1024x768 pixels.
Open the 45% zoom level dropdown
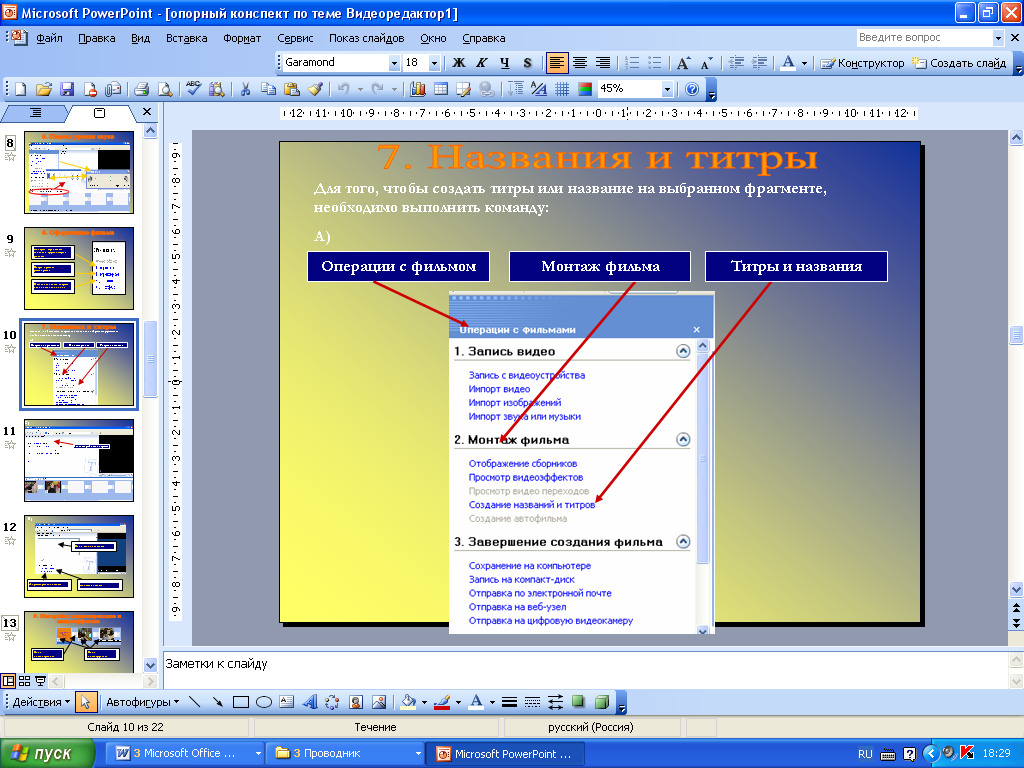point(667,89)
